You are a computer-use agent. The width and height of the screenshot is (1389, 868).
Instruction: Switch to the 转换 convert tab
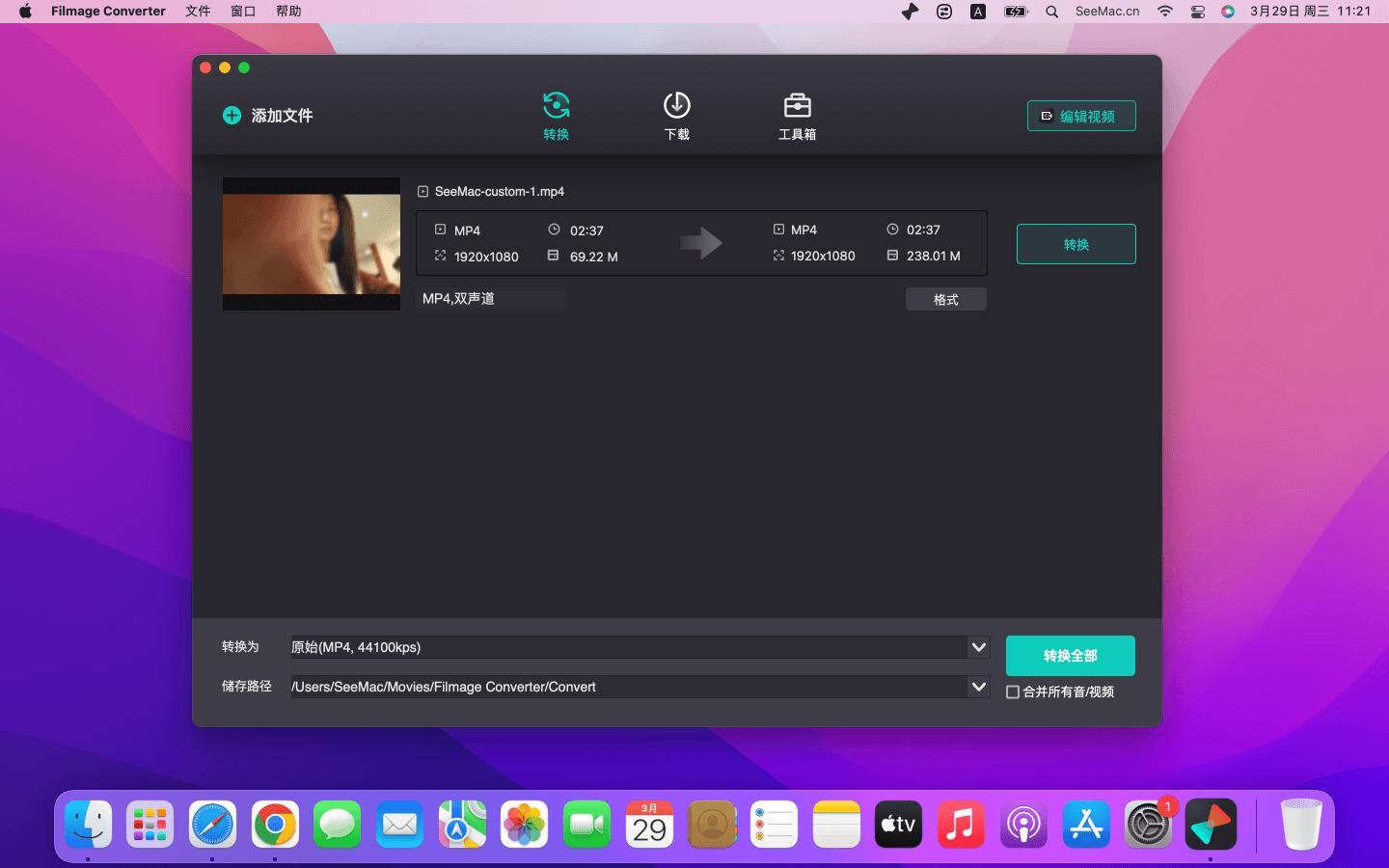(x=556, y=116)
